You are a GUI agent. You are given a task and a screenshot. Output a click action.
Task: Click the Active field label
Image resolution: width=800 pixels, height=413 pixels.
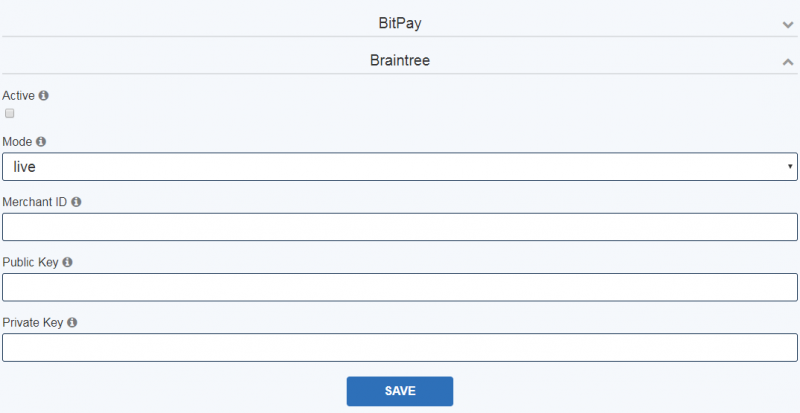18,95
